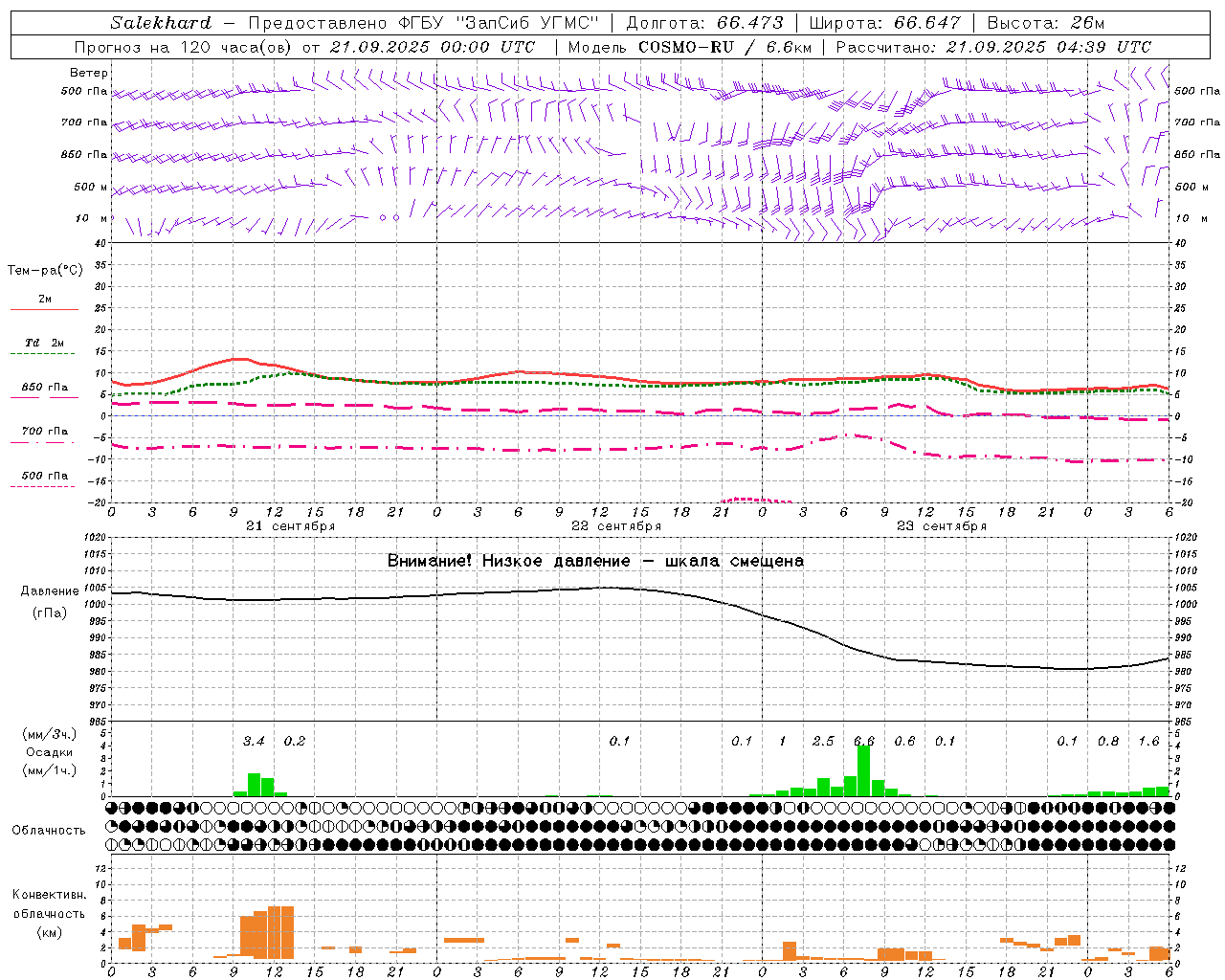Click Предоставлено ФГБУ "ЗапСиб УГМС" text

point(423,23)
